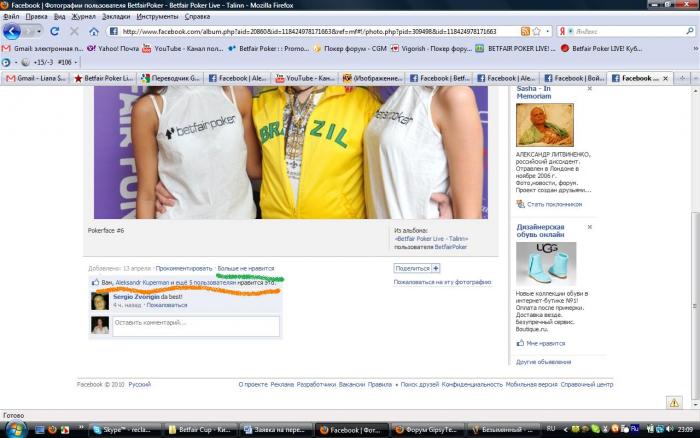Image resolution: width=700 pixels, height=438 pixels.
Task: Click the warning triangle icon bottom right
Action: [x=674, y=403]
